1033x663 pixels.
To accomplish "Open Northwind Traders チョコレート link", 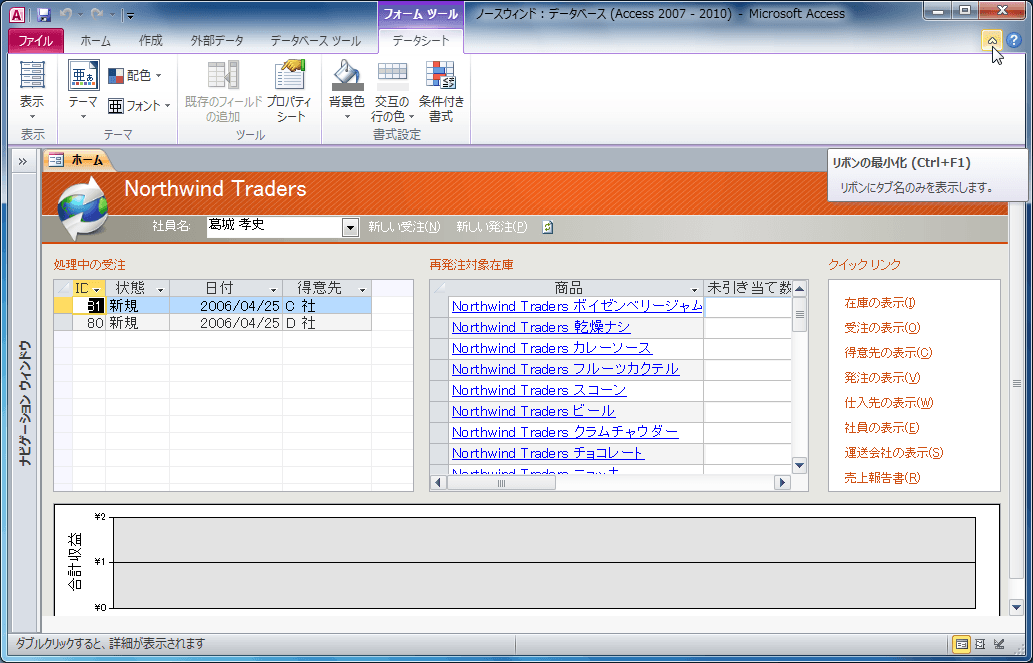I will (x=548, y=454).
